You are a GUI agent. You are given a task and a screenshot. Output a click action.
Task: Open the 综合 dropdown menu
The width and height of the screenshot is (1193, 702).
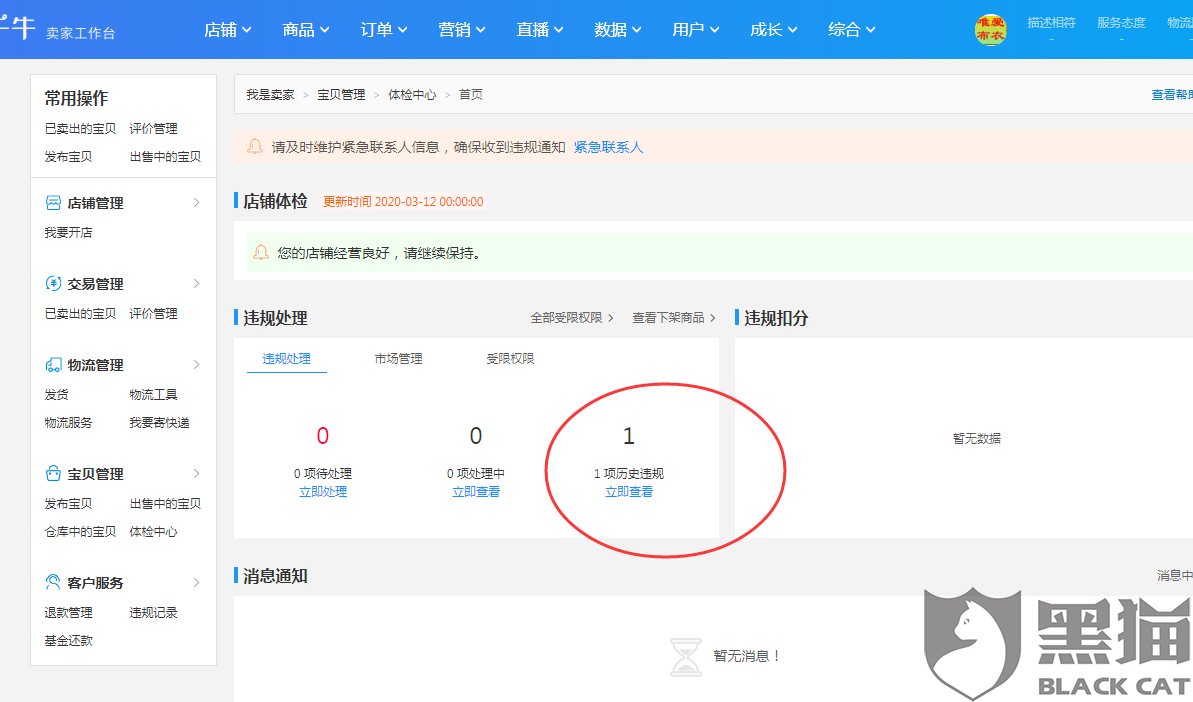(851, 30)
